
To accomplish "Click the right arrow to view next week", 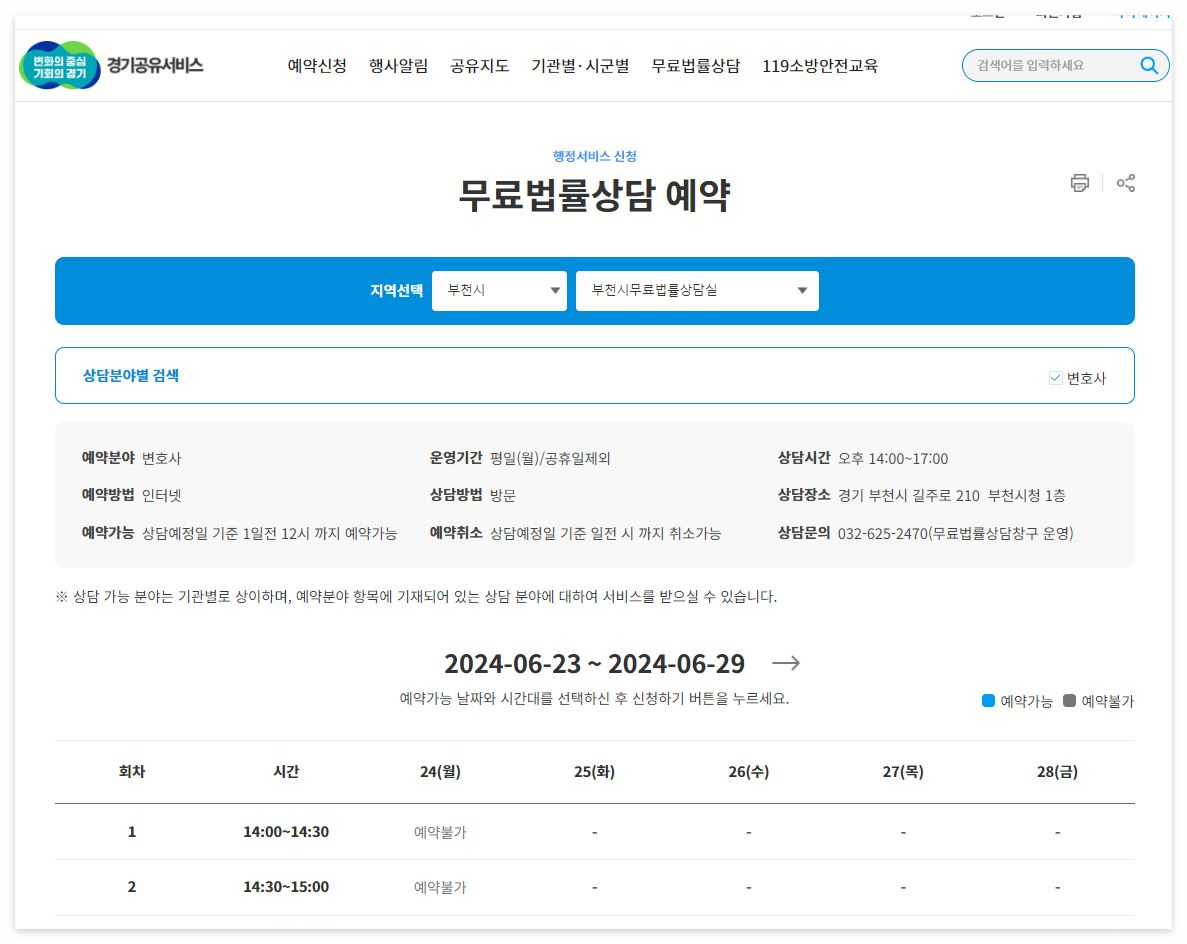I will click(786, 663).
